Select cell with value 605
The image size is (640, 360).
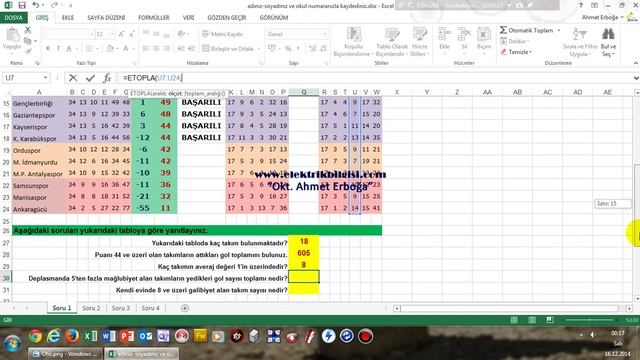tap(304, 253)
